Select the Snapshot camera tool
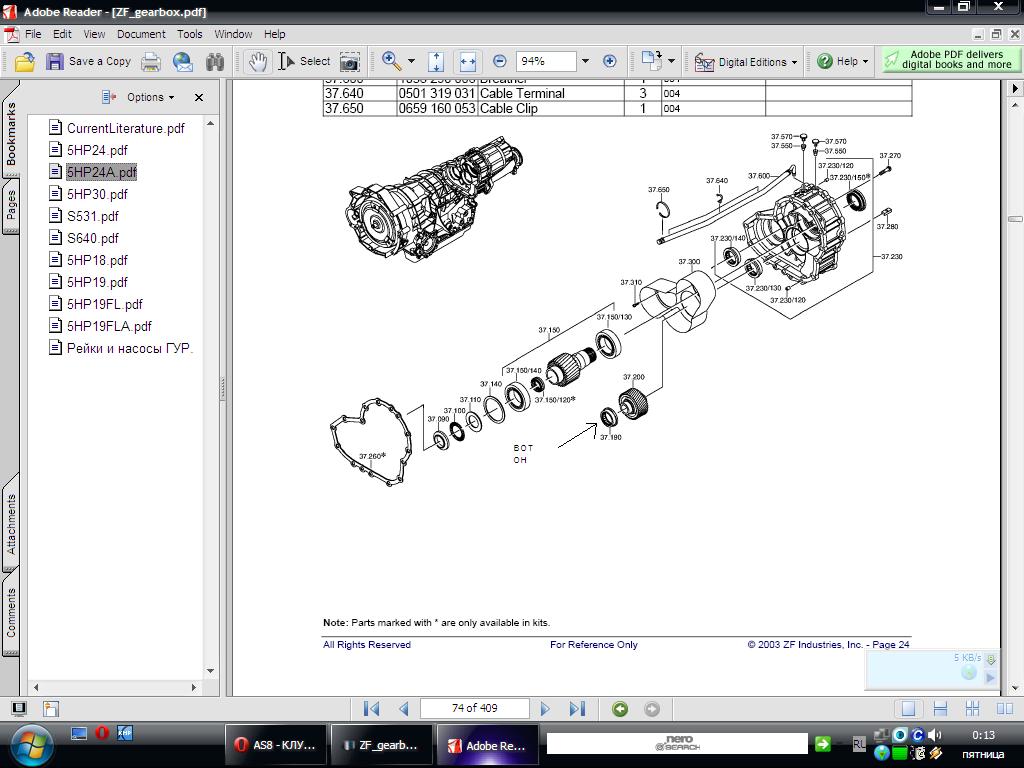Screen dimensions: 1024x768 click(x=349, y=61)
